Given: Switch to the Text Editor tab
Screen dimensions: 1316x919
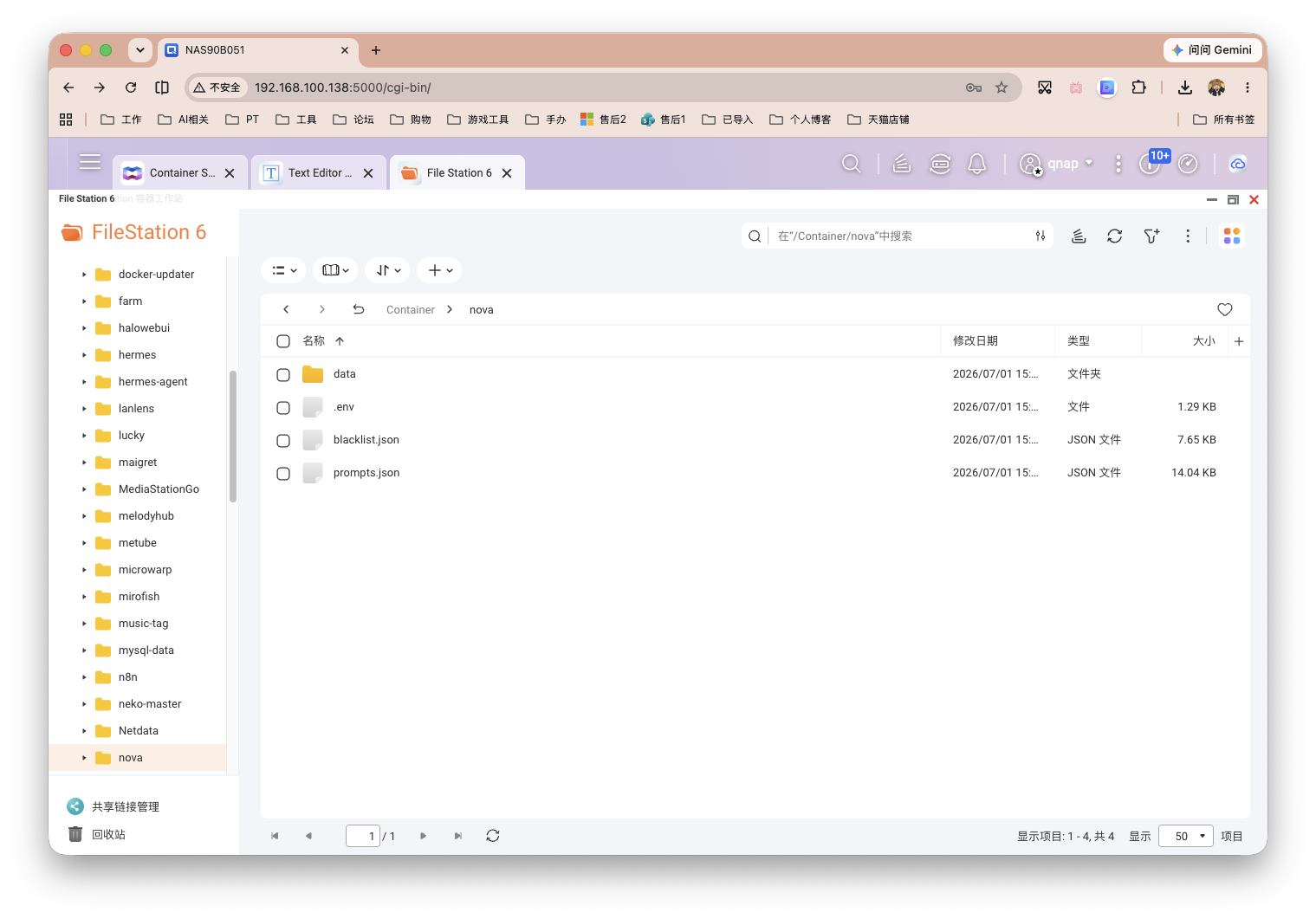Looking at the screenshot, I should pyautogui.click(x=320, y=172).
